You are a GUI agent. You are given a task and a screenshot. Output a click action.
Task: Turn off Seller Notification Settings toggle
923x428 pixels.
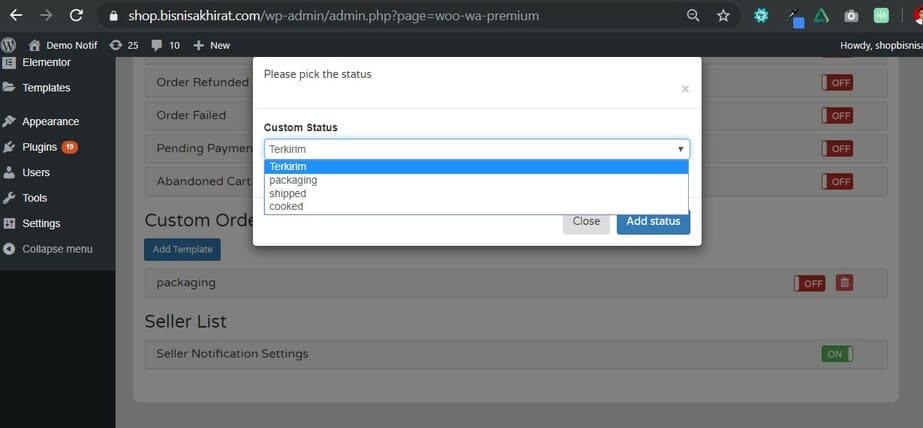coord(836,353)
